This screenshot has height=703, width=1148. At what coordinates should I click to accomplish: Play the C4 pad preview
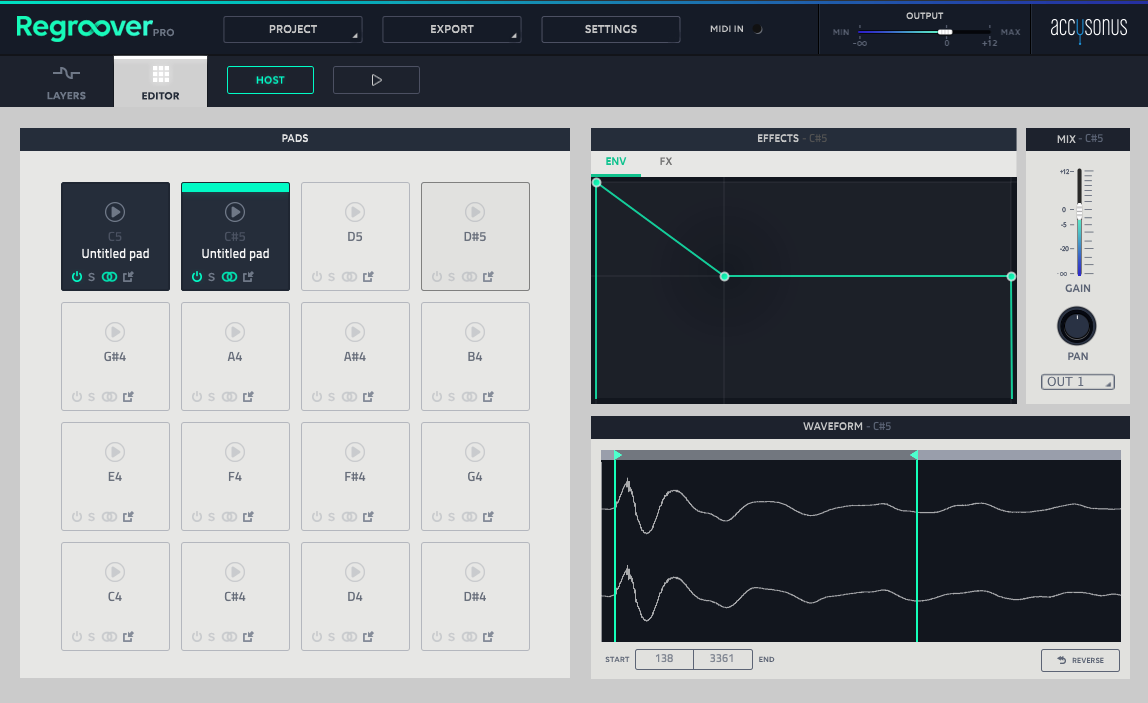(115, 573)
